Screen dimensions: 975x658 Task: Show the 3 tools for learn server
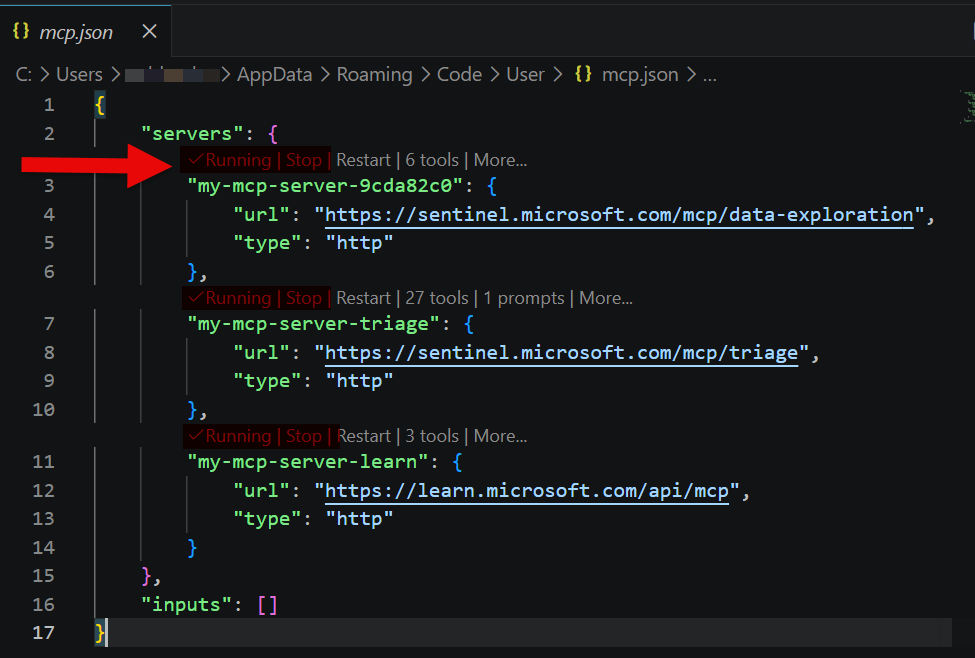click(432, 436)
